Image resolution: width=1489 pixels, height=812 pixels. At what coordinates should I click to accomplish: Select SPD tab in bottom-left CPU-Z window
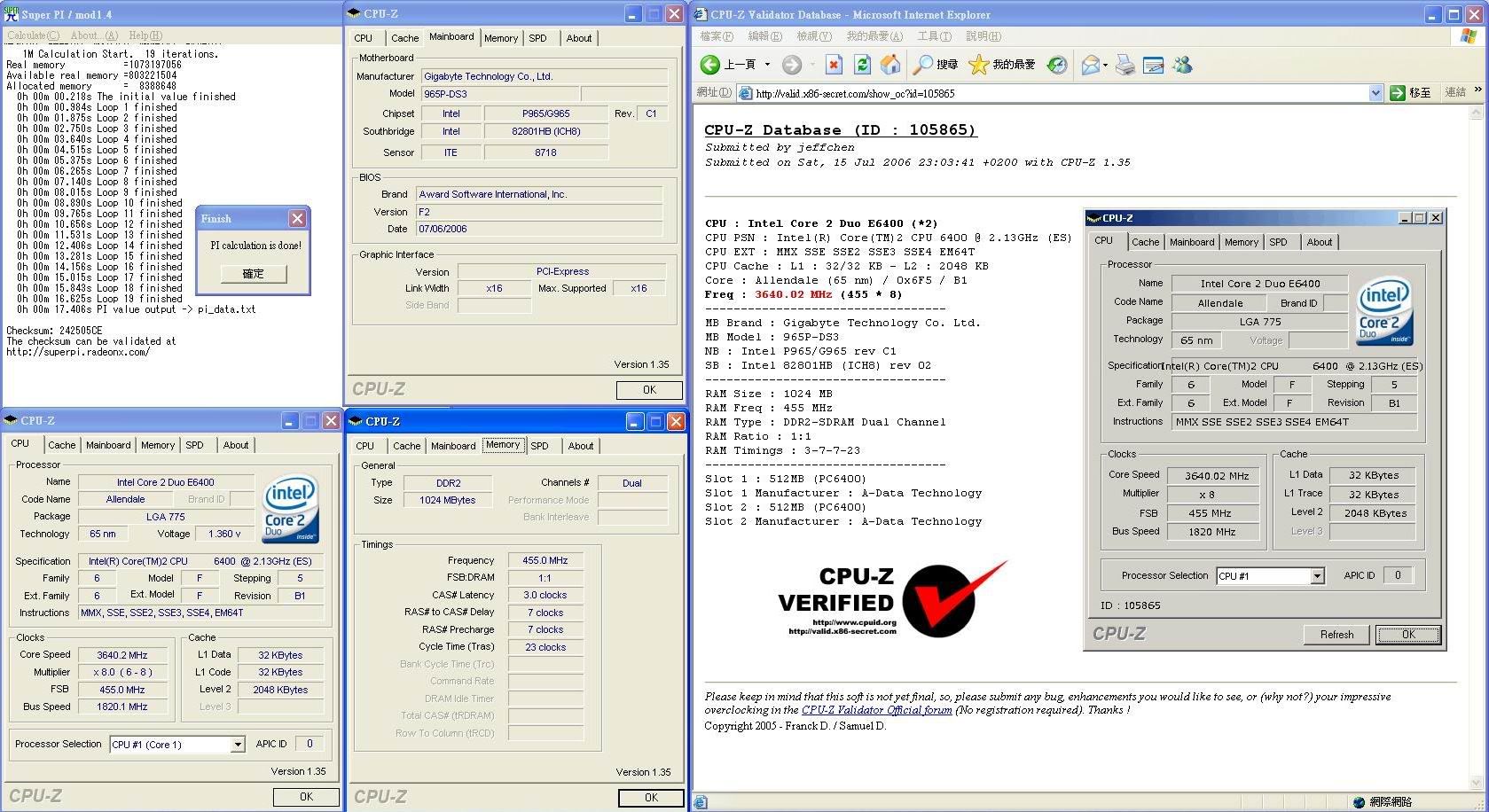tap(195, 445)
